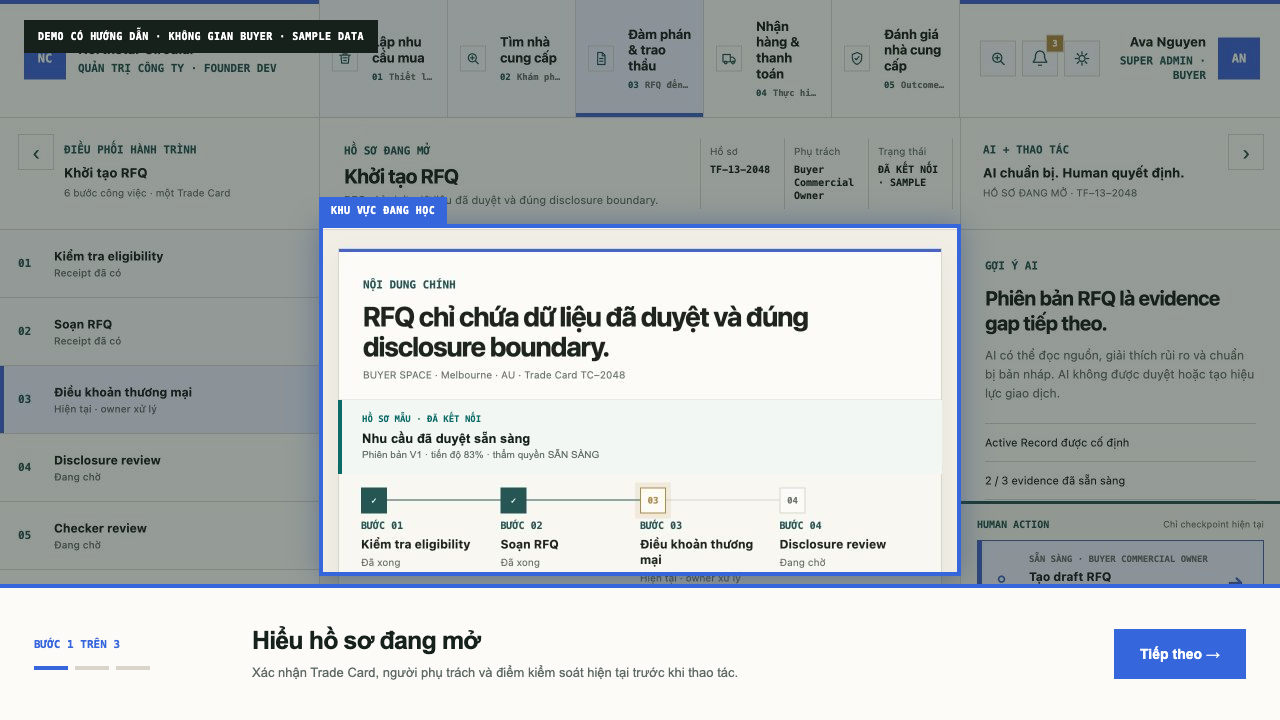This screenshot has width=1280, height=720.
Task: Open the AN user avatar menu
Action: click(x=1239, y=58)
